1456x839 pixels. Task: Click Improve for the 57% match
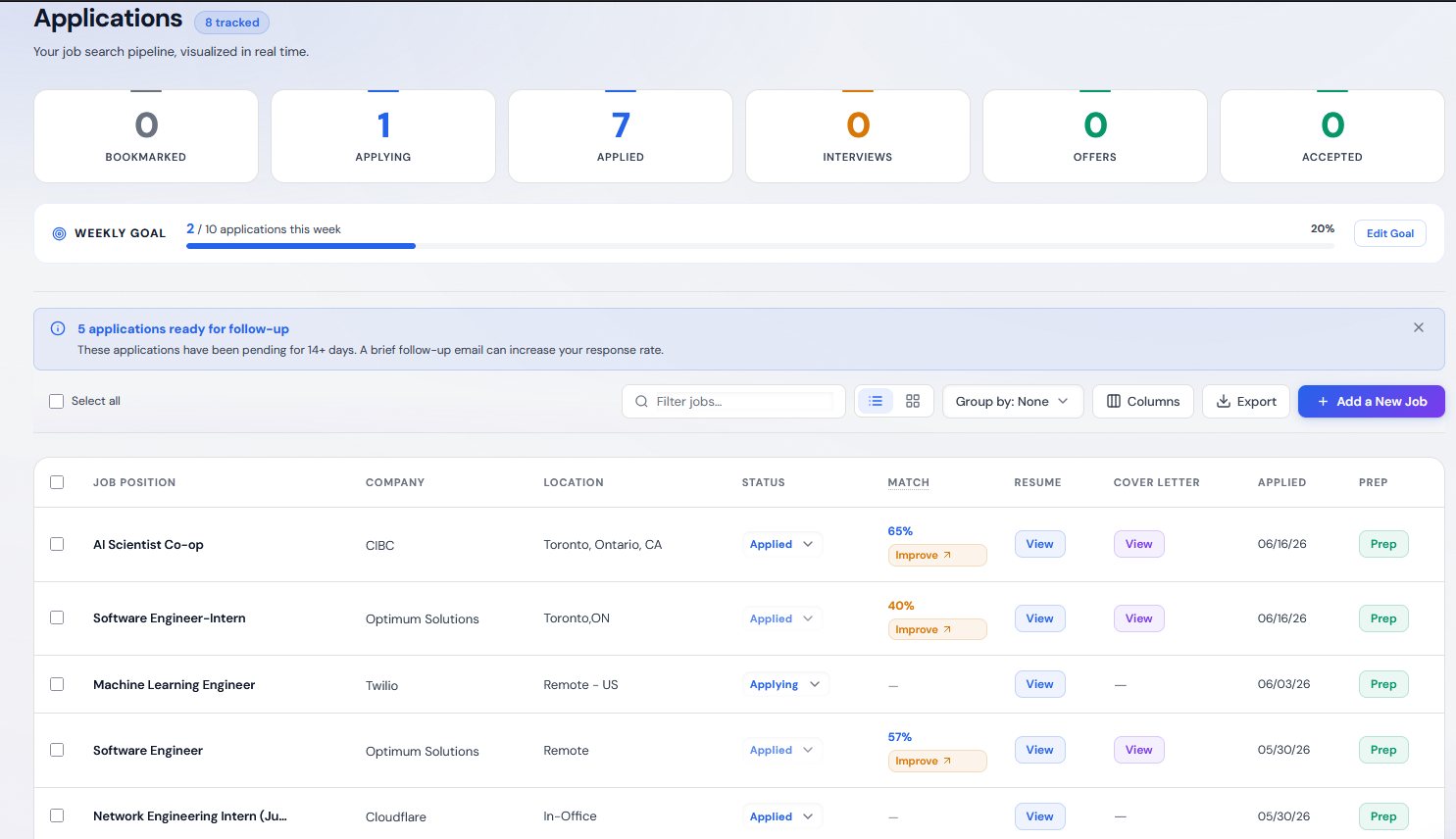point(937,761)
